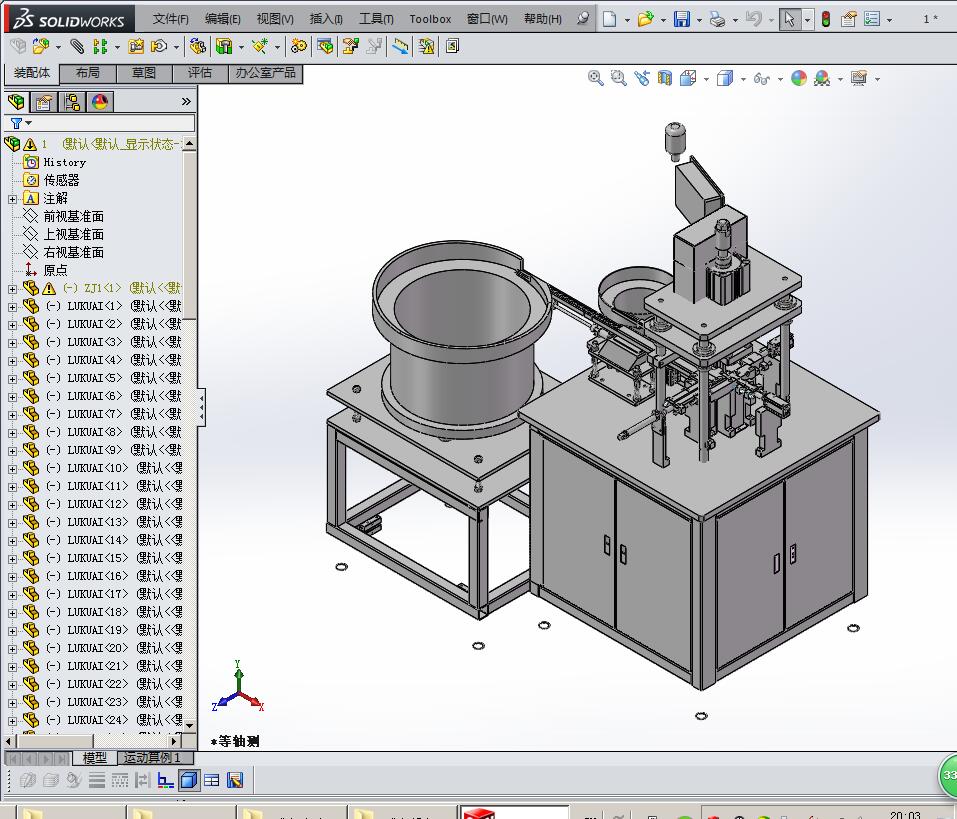Click the Zoom to Fit magnifier icon
Viewport: 957px width, 819px height.
595,77
